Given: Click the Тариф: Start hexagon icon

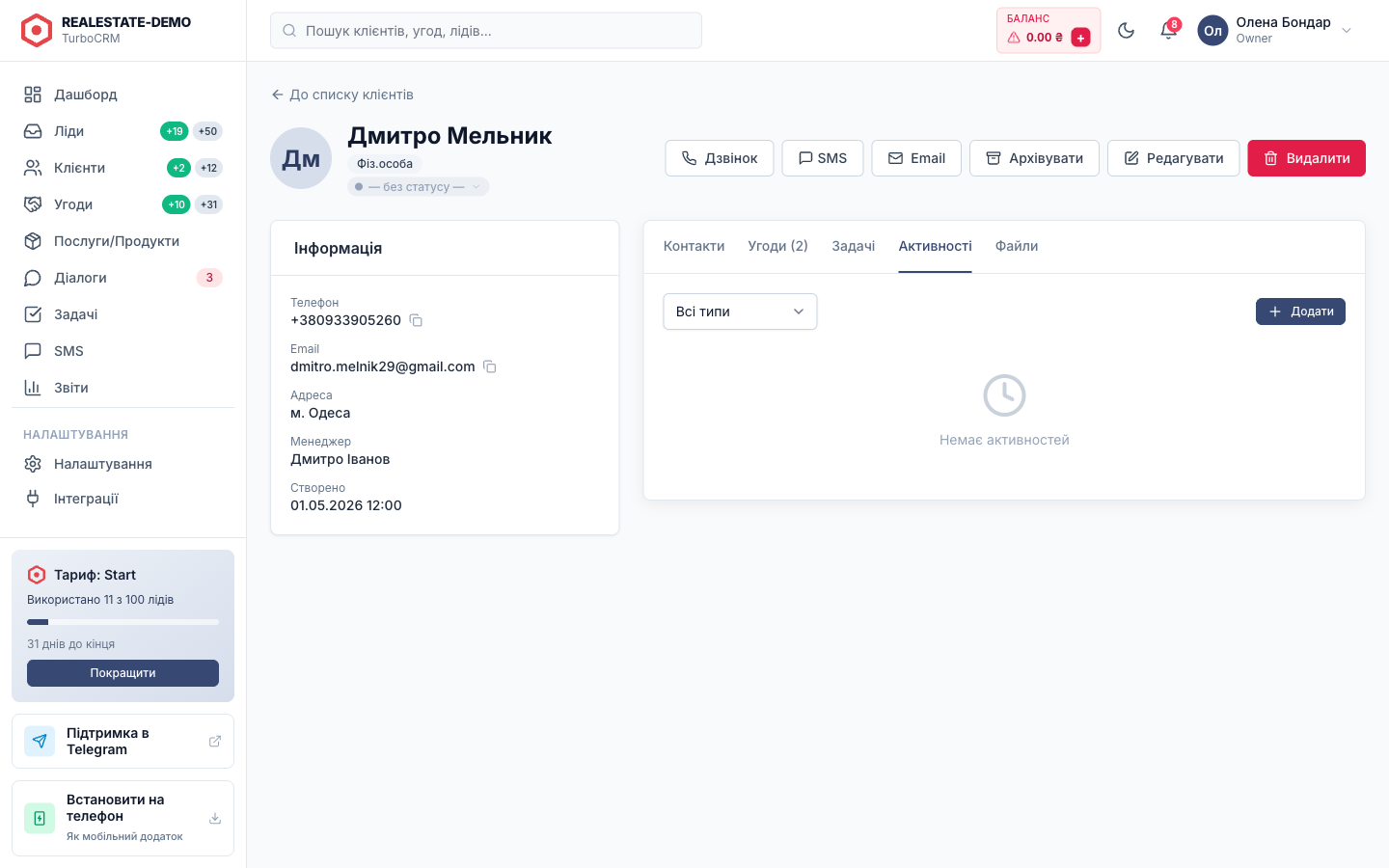Looking at the screenshot, I should tap(37, 575).
